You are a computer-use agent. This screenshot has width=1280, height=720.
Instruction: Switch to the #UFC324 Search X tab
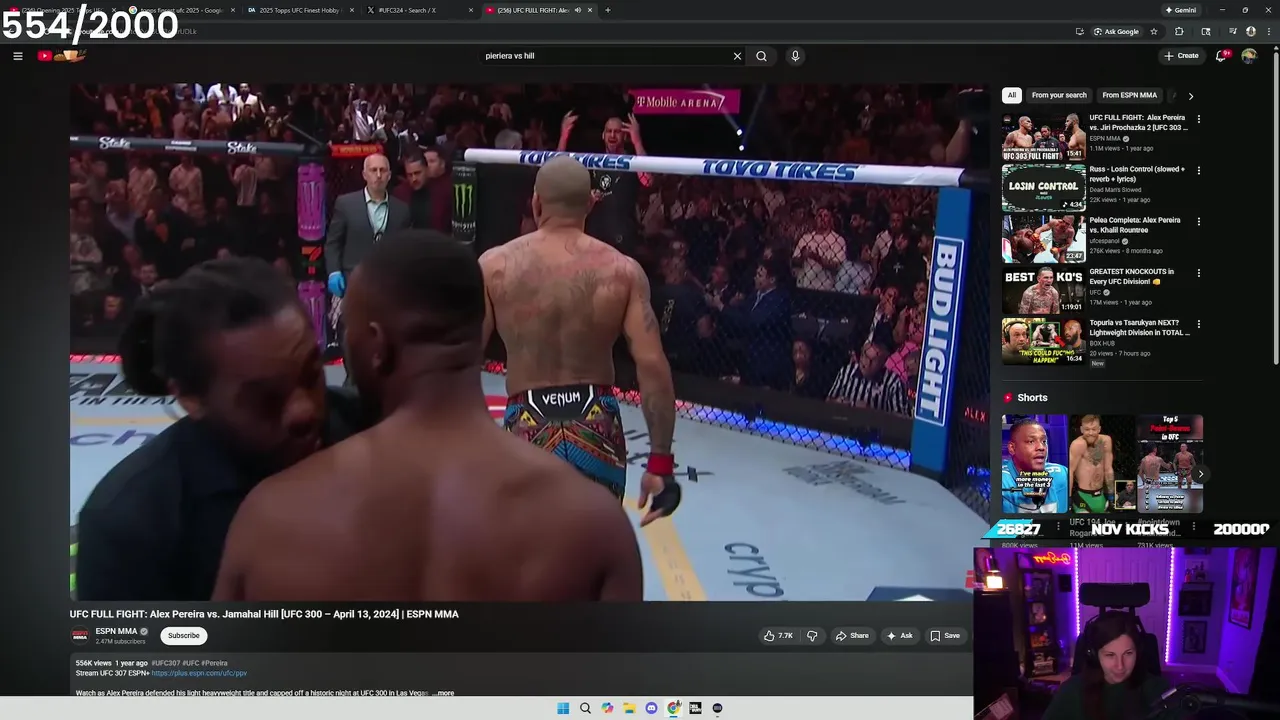tap(414, 10)
